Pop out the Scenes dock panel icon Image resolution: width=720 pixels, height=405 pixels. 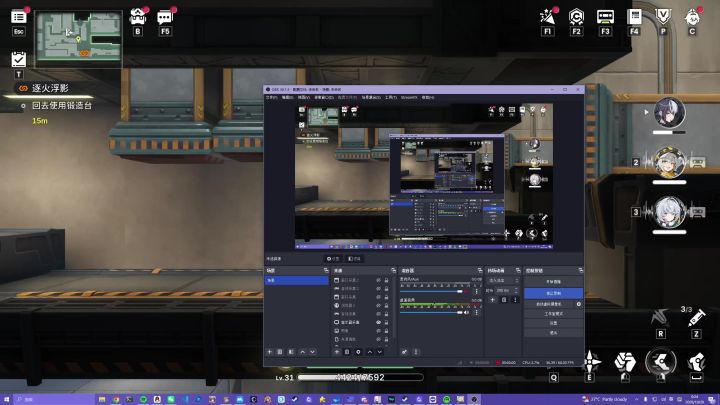326,270
